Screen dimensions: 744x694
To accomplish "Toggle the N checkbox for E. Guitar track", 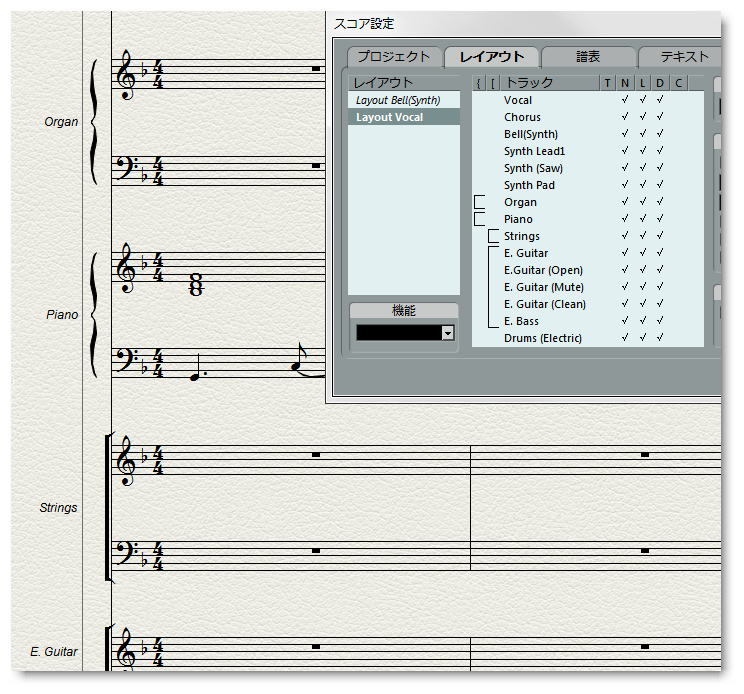I will point(625,253).
